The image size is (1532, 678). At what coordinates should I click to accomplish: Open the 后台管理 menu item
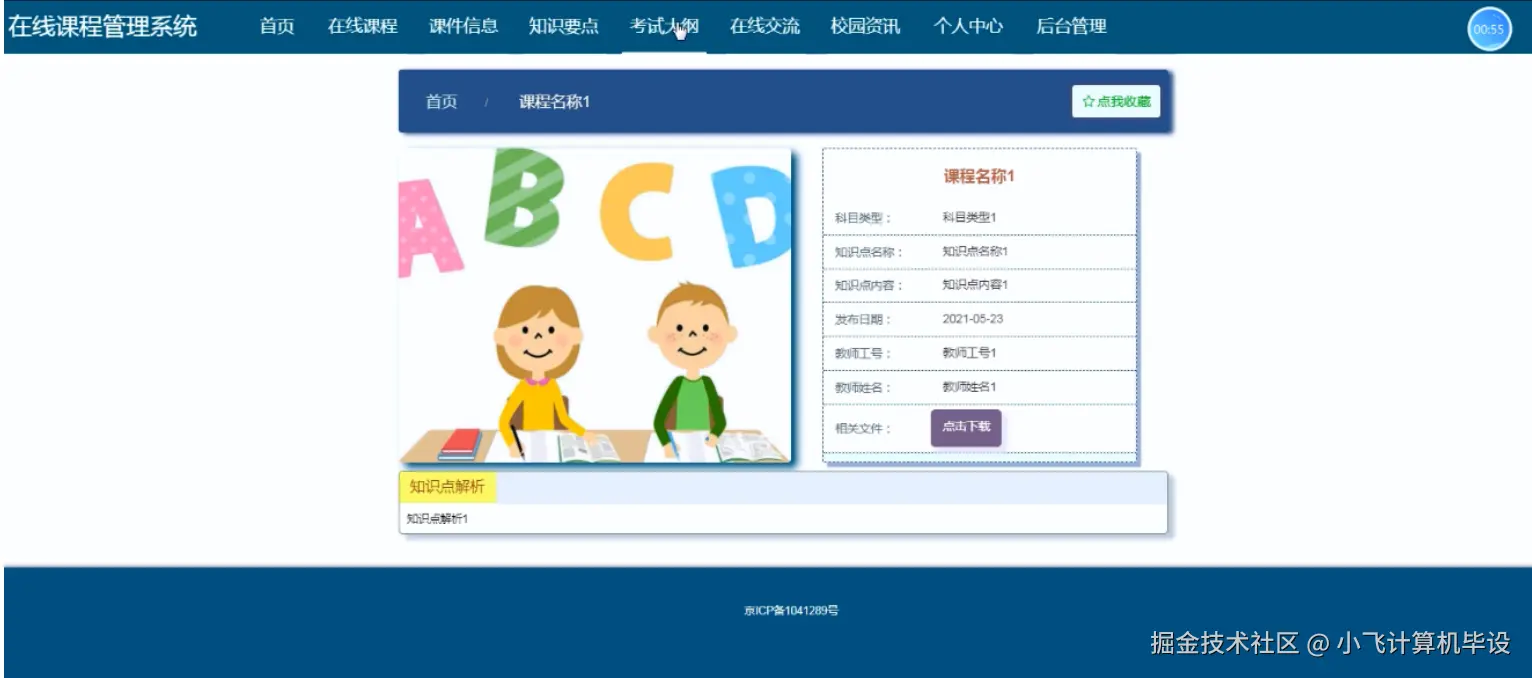click(1072, 27)
